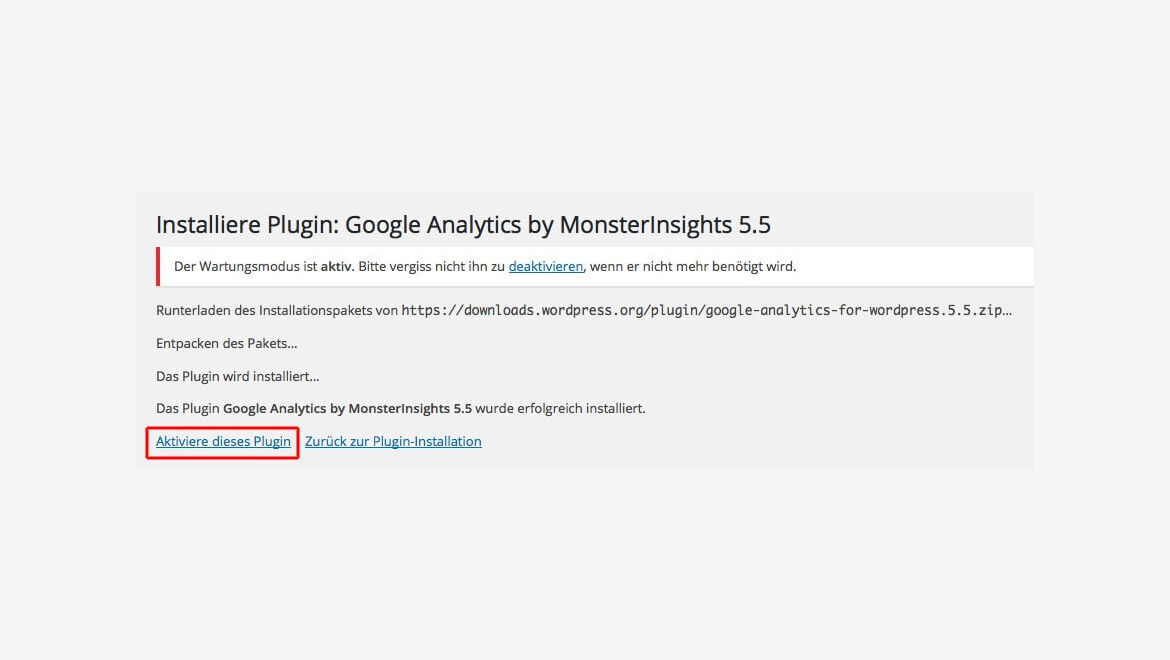Click the 'https://' start of download URL
The height and width of the screenshot is (660, 1170).
[432, 310]
